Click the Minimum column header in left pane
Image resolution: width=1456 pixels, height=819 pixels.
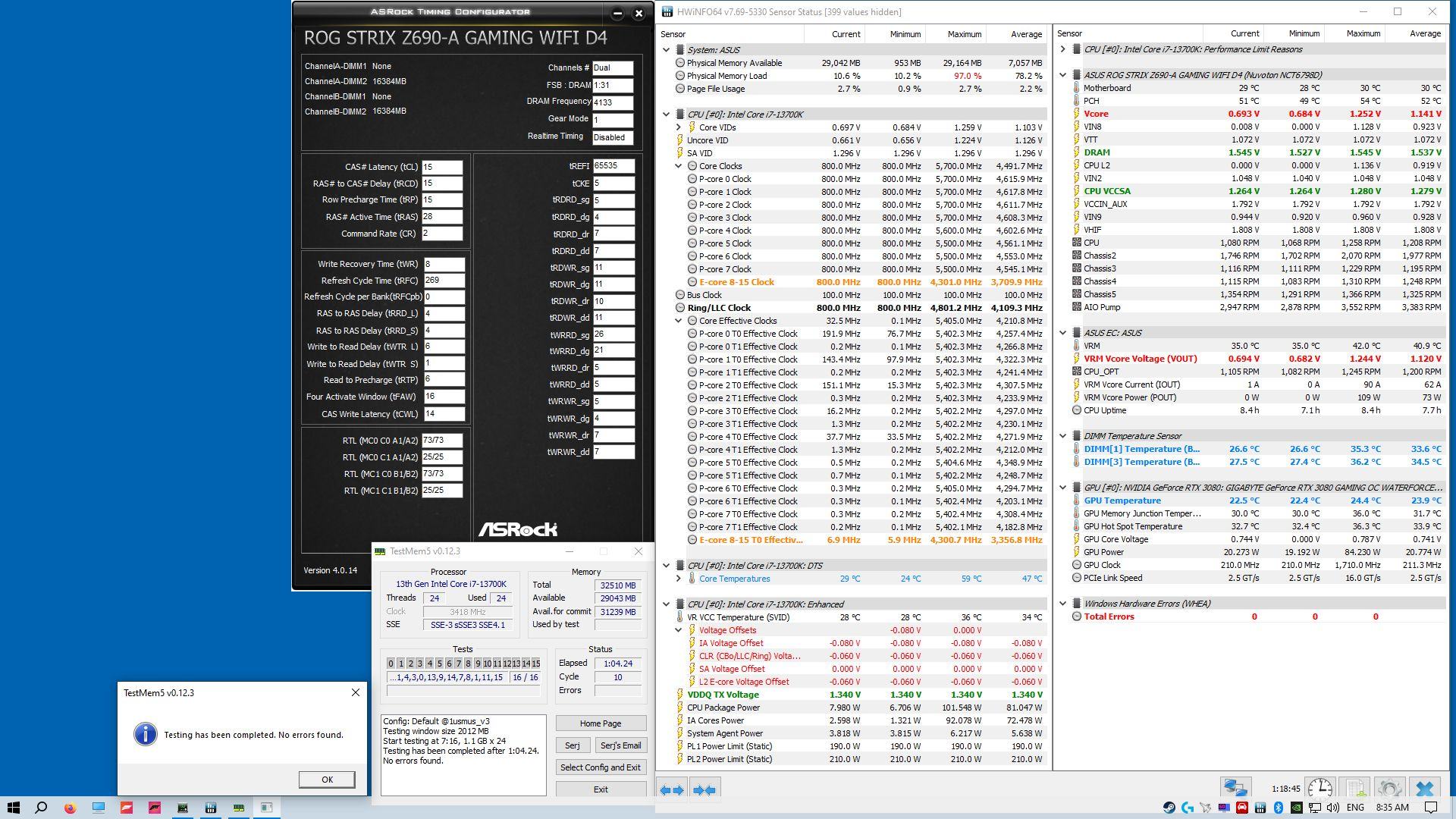(896, 34)
